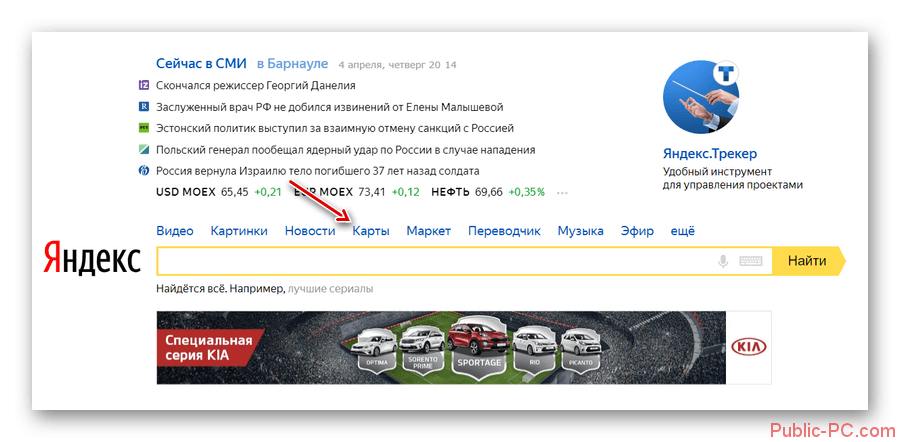Open the Яндекс.Трекер link

pos(710,154)
